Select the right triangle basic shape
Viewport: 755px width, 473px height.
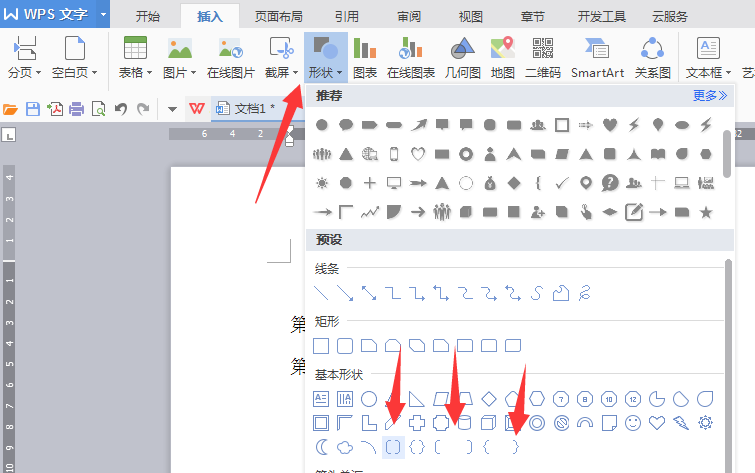417,399
